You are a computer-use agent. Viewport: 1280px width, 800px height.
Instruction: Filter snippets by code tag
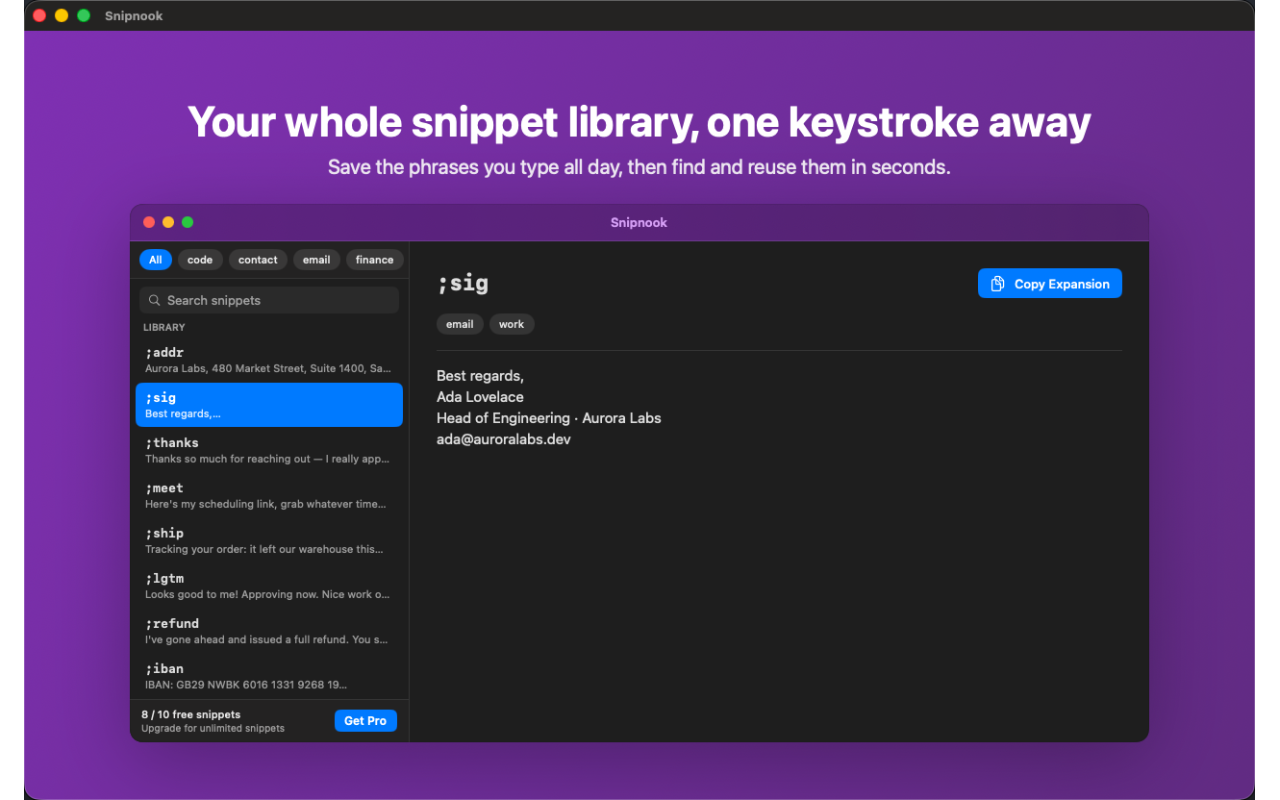coord(200,260)
